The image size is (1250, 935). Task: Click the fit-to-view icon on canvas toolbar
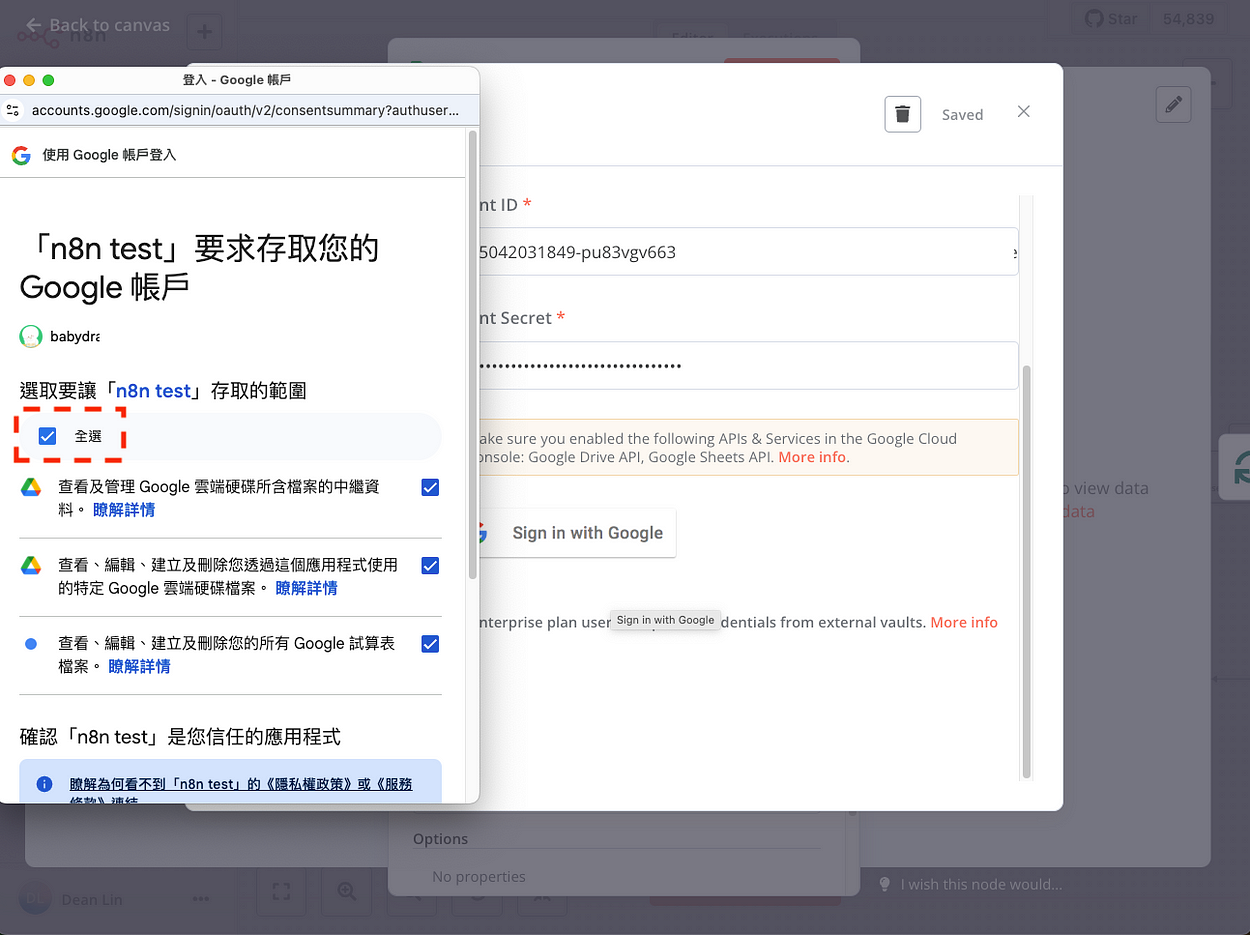coord(281,891)
